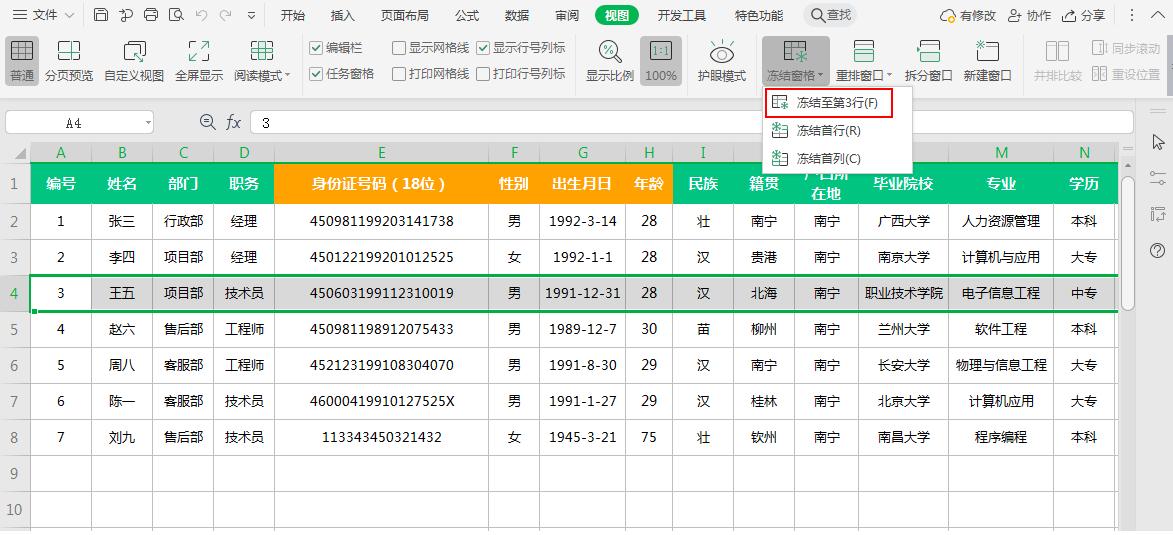Viewport: 1173px width, 535px height.
Task: Click the Print icon in quick access toolbar
Action: click(150, 15)
